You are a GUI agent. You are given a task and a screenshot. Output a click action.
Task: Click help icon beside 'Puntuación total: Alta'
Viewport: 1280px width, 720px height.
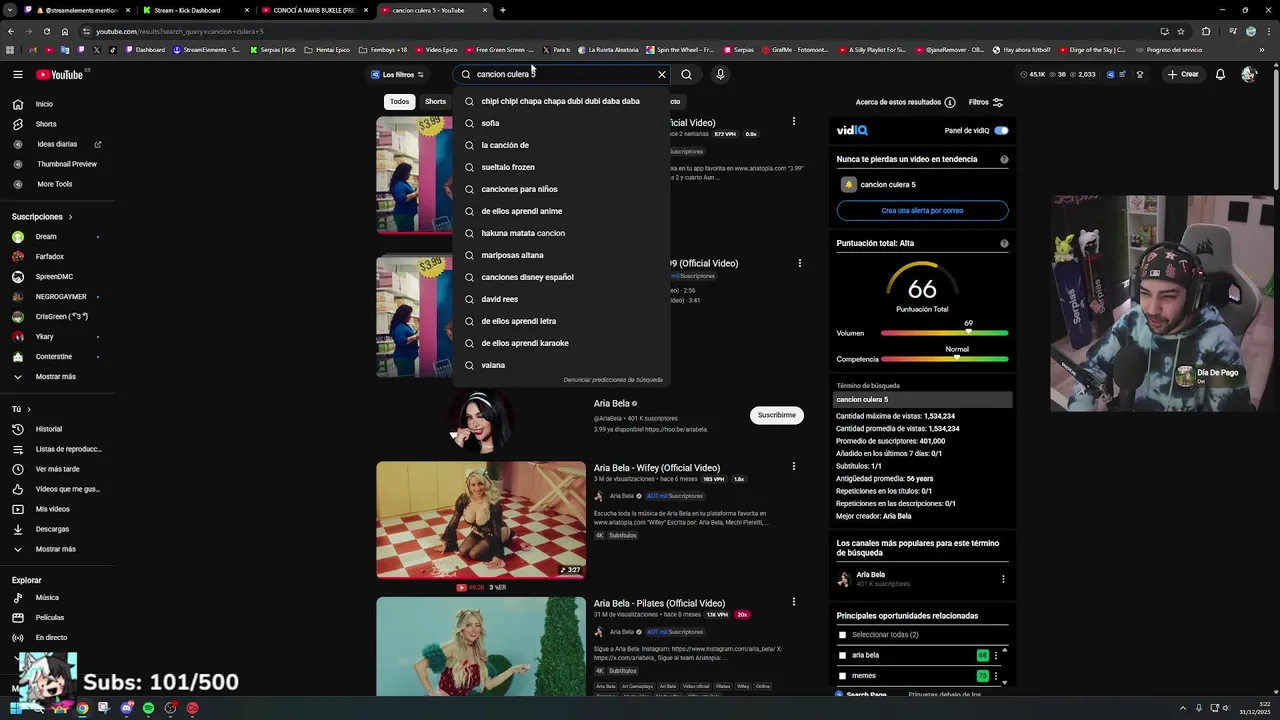point(1004,243)
